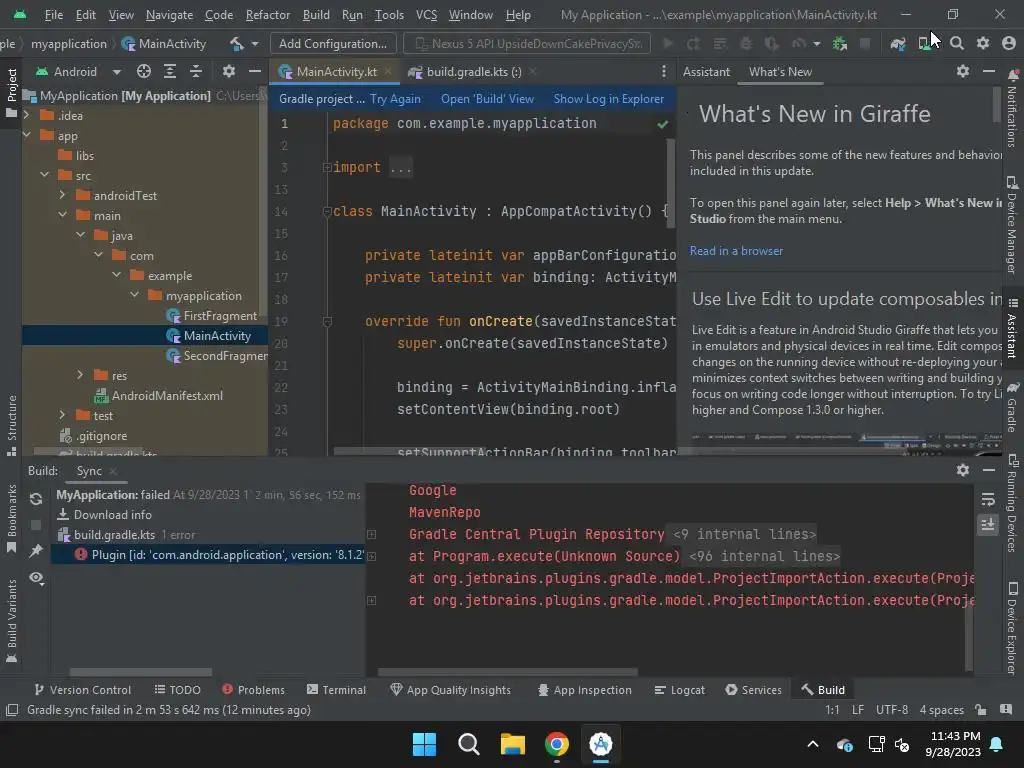This screenshot has width=1024, height=768.
Task: Switch to the build.gradle.kts editor tab
Action: pyautogui.click(x=473, y=72)
